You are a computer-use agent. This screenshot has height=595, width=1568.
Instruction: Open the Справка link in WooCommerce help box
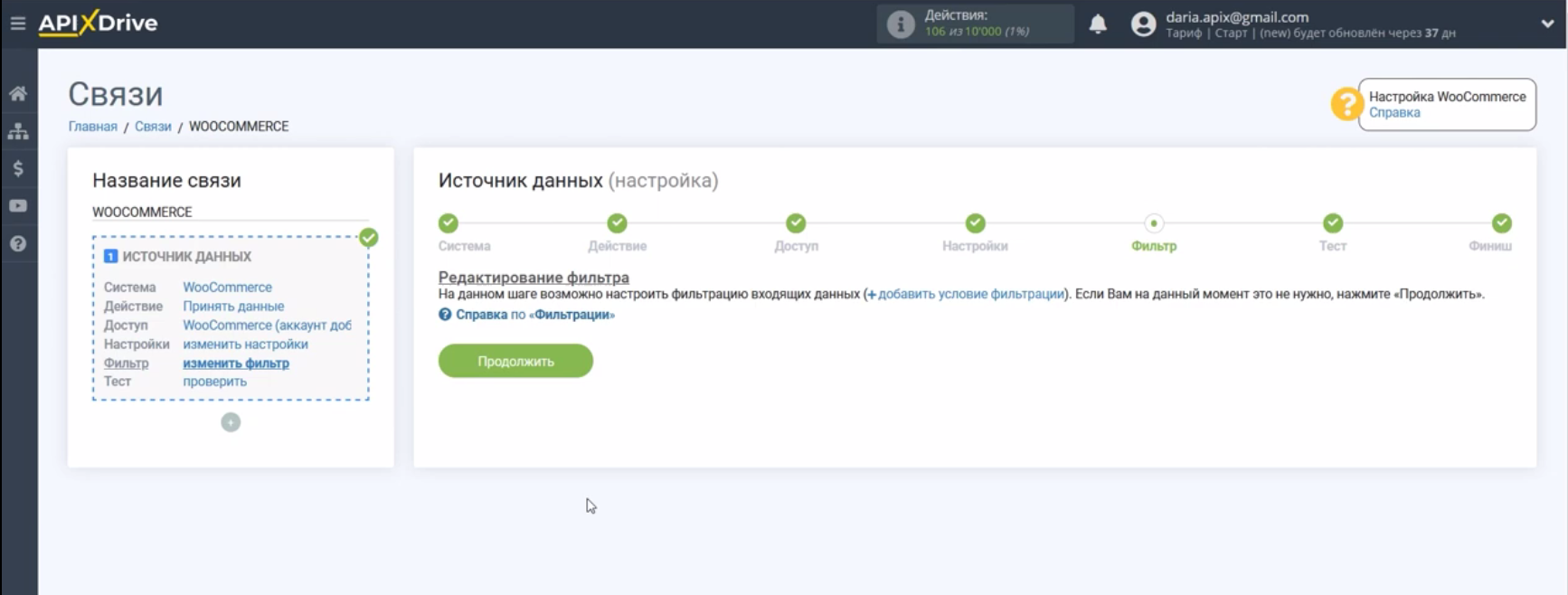tap(1394, 113)
